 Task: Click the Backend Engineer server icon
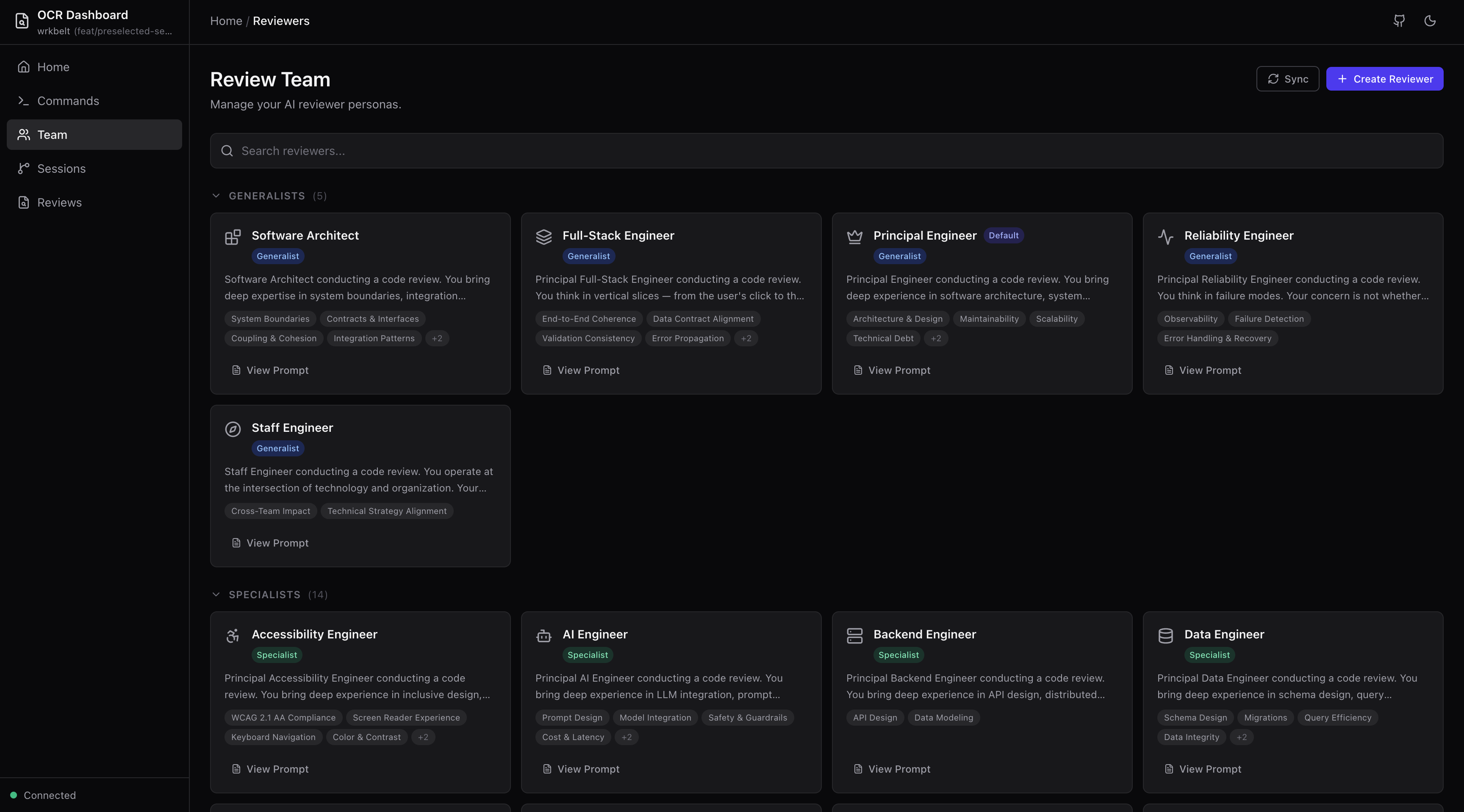click(x=854, y=635)
